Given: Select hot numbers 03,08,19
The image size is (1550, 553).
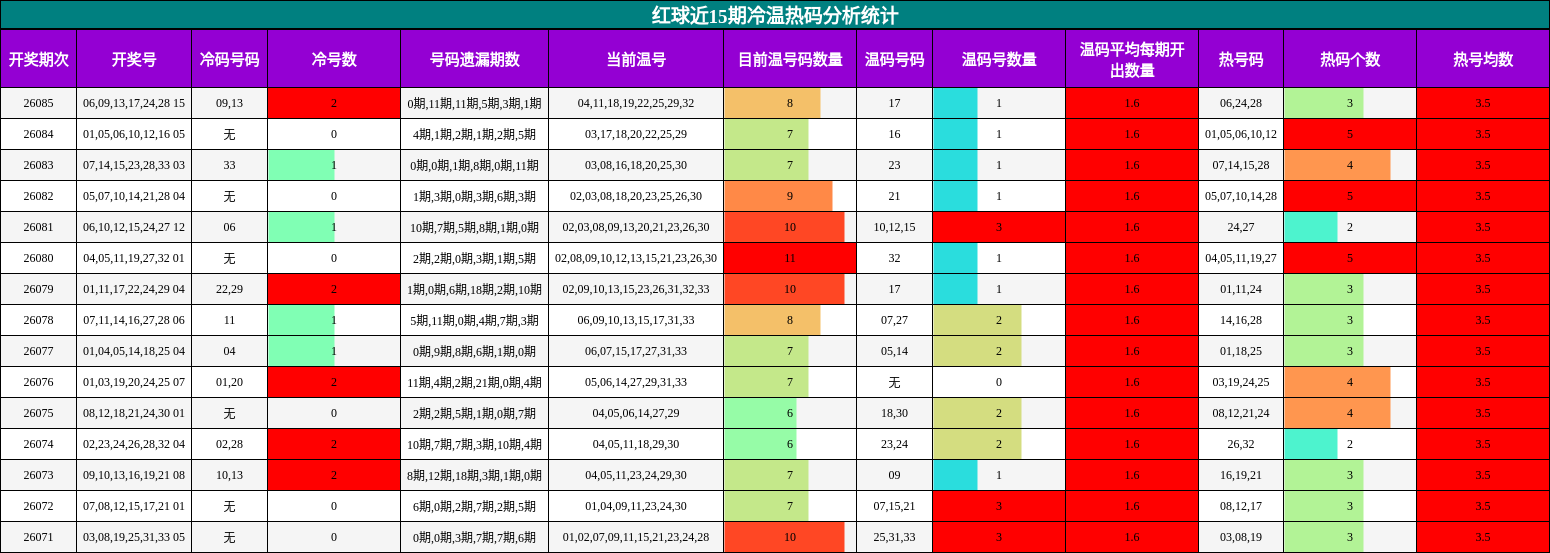Looking at the screenshot, I should (x=1241, y=537).
